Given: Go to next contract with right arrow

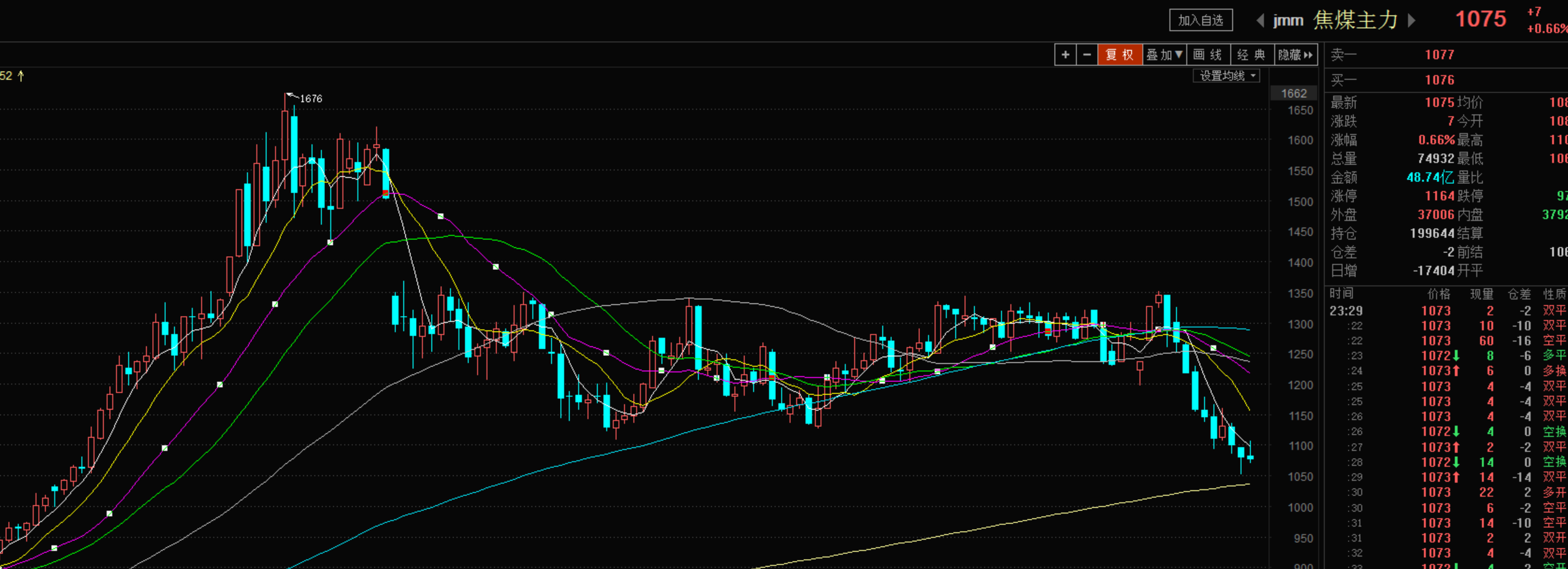Looking at the screenshot, I should (1412, 21).
